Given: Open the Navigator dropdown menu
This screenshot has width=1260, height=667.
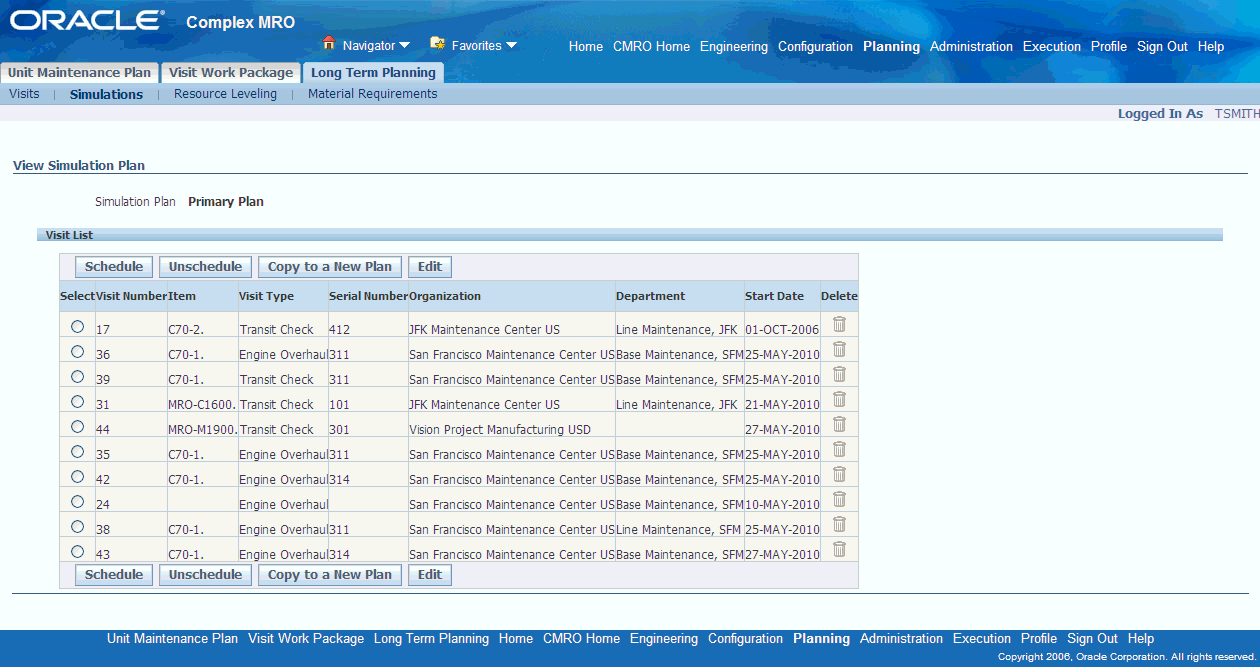Looking at the screenshot, I should coord(376,46).
